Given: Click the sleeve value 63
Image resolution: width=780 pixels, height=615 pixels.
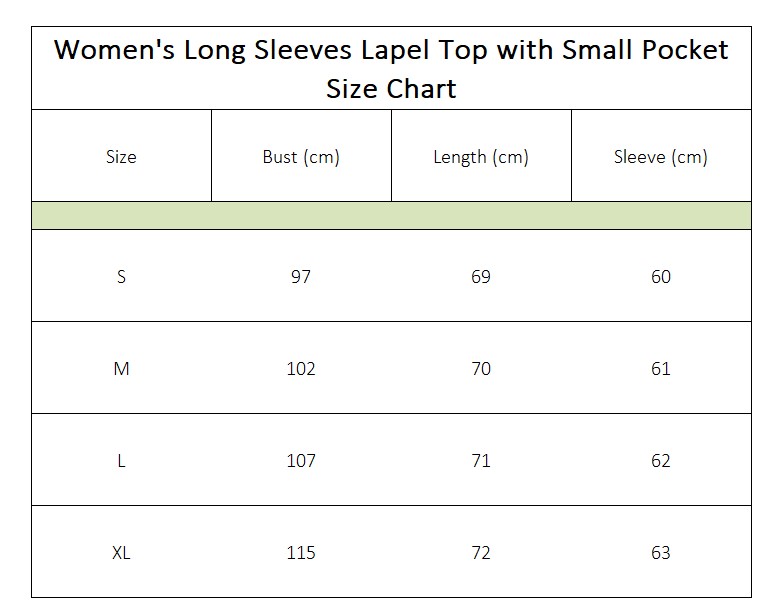Looking at the screenshot, I should click(x=661, y=552).
